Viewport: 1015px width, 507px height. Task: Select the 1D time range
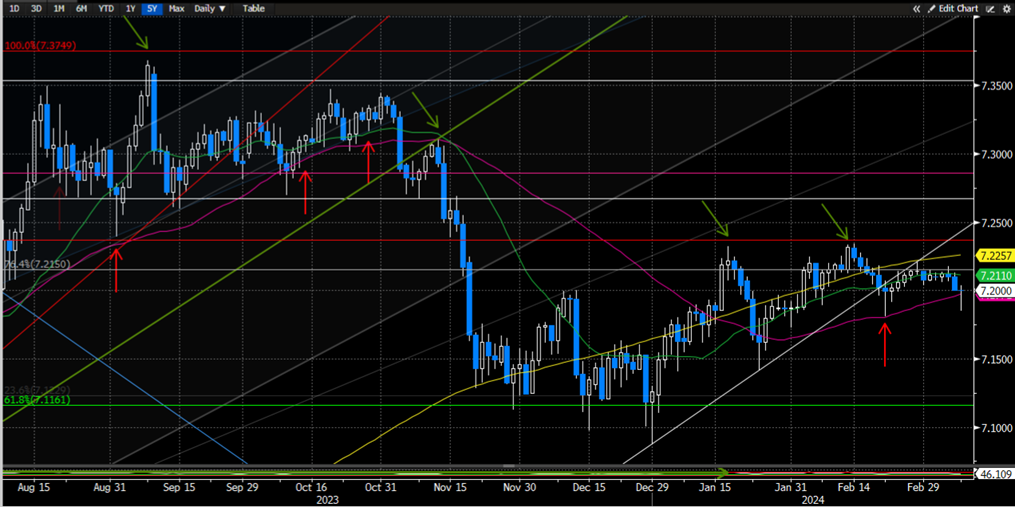14,8
